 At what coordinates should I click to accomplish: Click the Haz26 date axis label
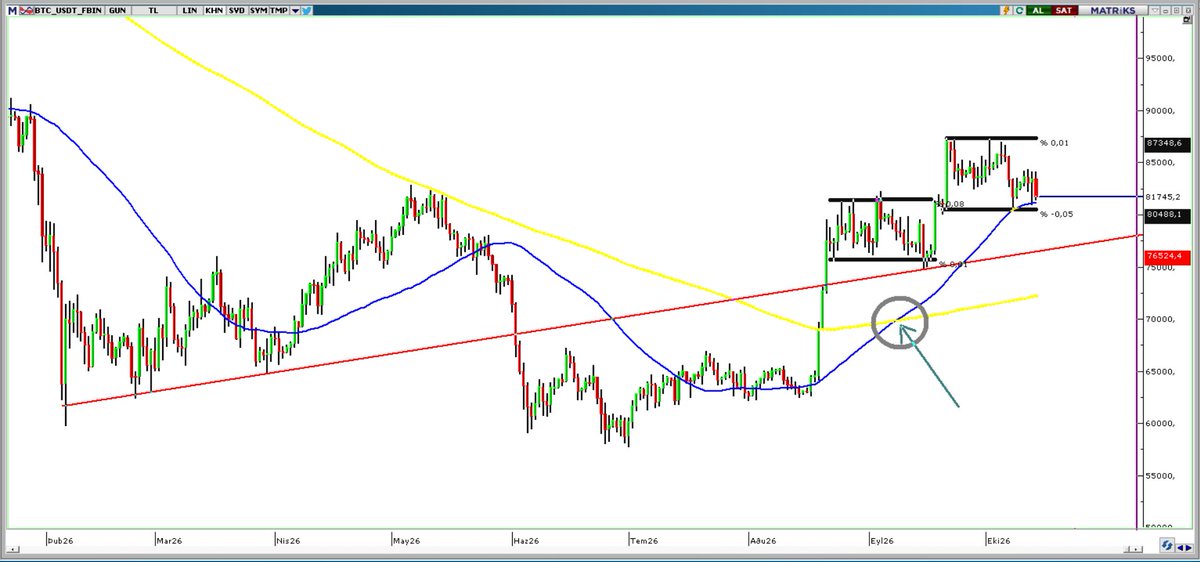click(x=524, y=540)
